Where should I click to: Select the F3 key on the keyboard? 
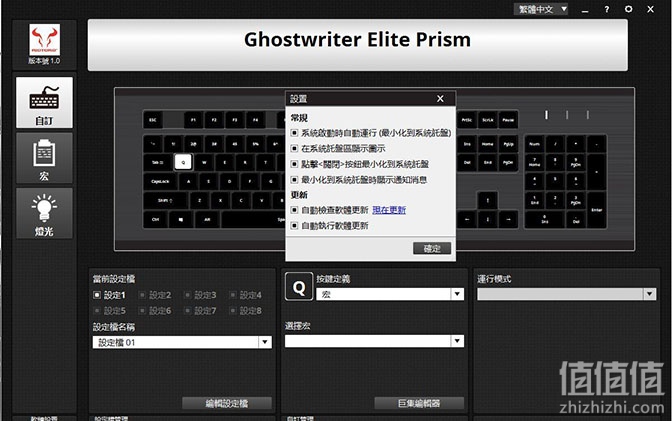coord(234,120)
